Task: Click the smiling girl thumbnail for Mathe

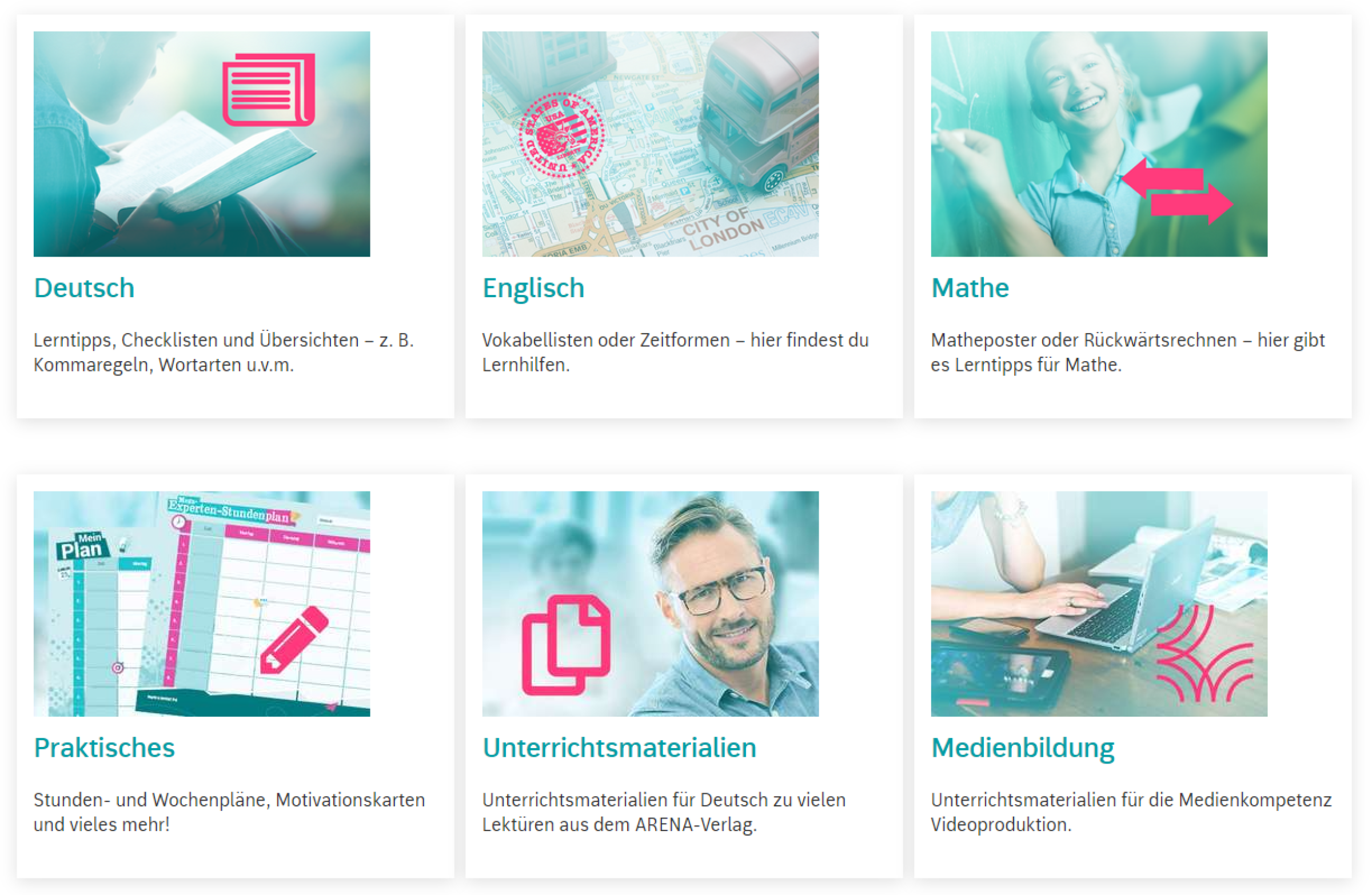Action: (1099, 144)
